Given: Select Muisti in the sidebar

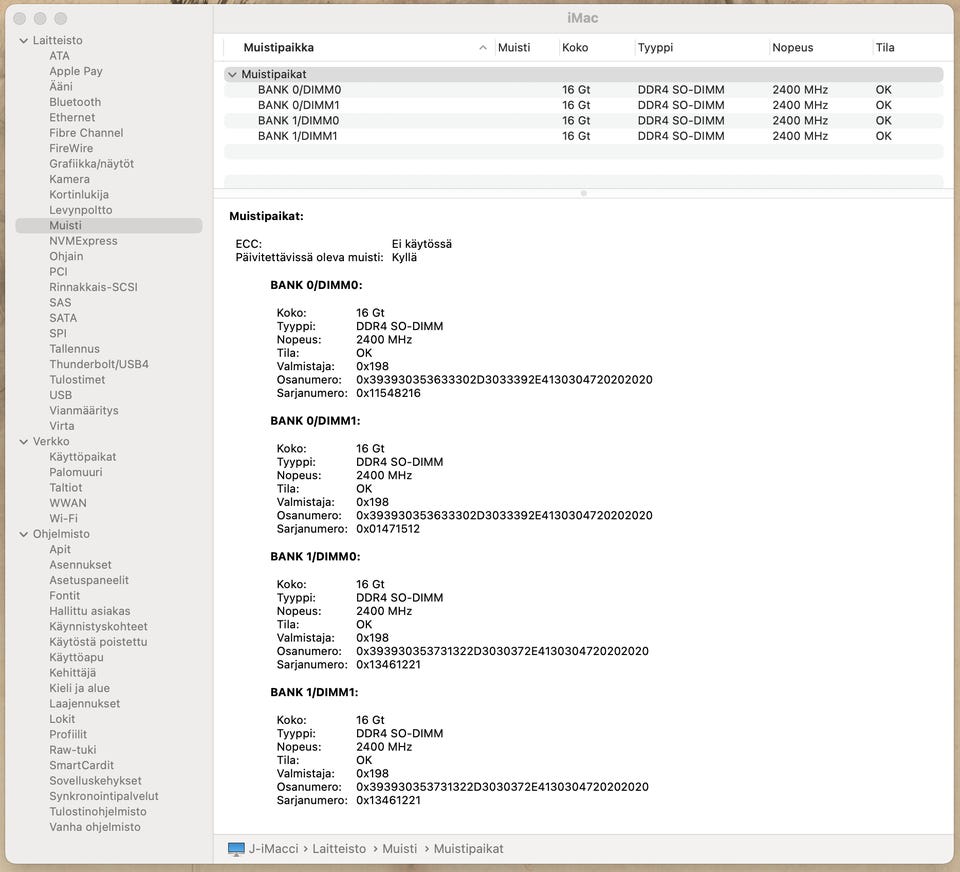Looking at the screenshot, I should [108, 225].
